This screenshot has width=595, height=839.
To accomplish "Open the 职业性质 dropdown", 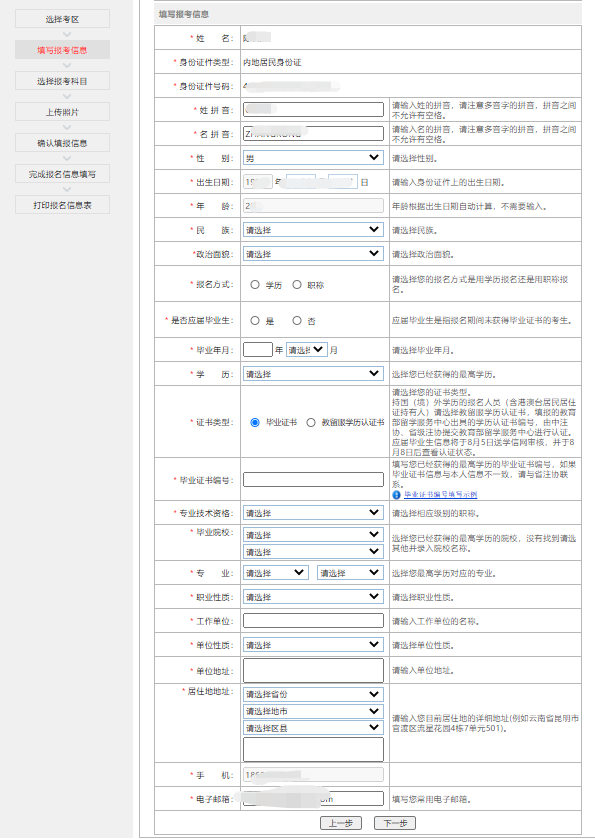I will pos(313,597).
